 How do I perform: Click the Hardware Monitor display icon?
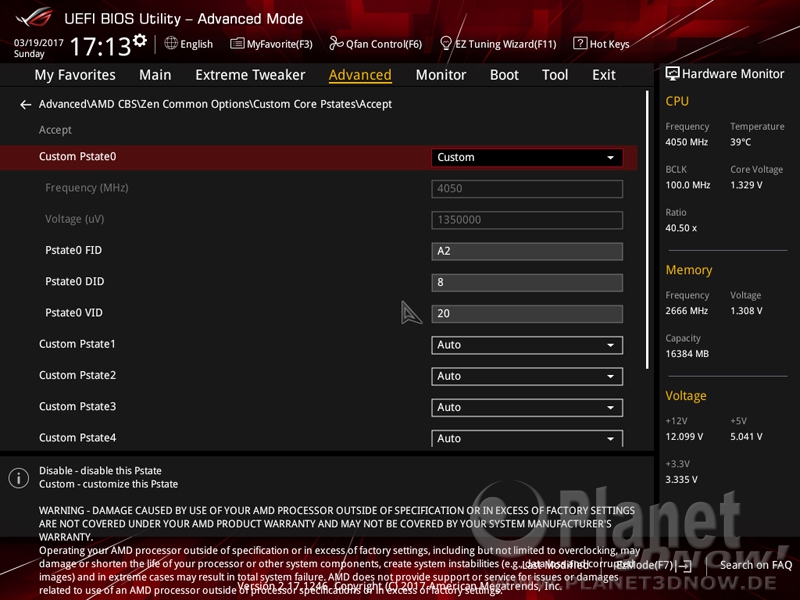(672, 74)
